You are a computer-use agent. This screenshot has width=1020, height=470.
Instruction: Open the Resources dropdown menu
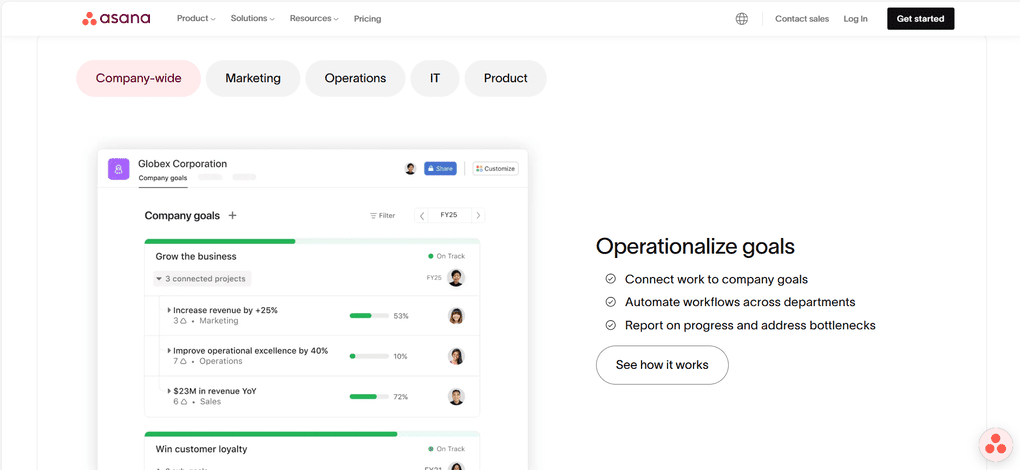click(314, 19)
